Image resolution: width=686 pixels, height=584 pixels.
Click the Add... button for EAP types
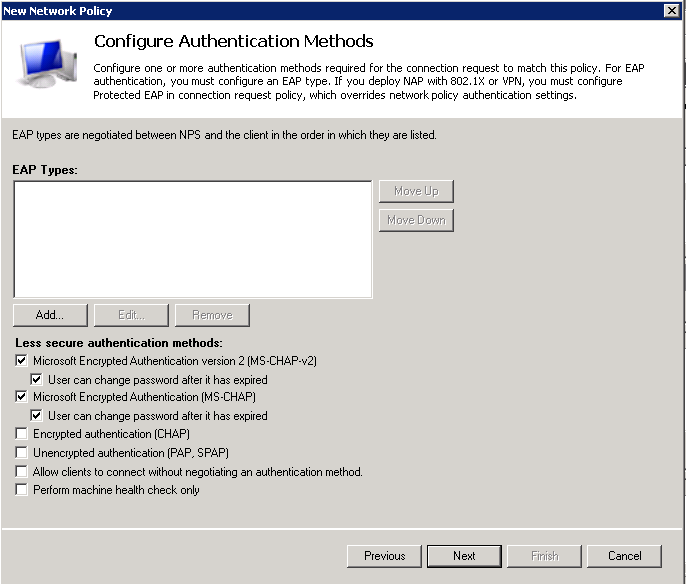click(50, 315)
